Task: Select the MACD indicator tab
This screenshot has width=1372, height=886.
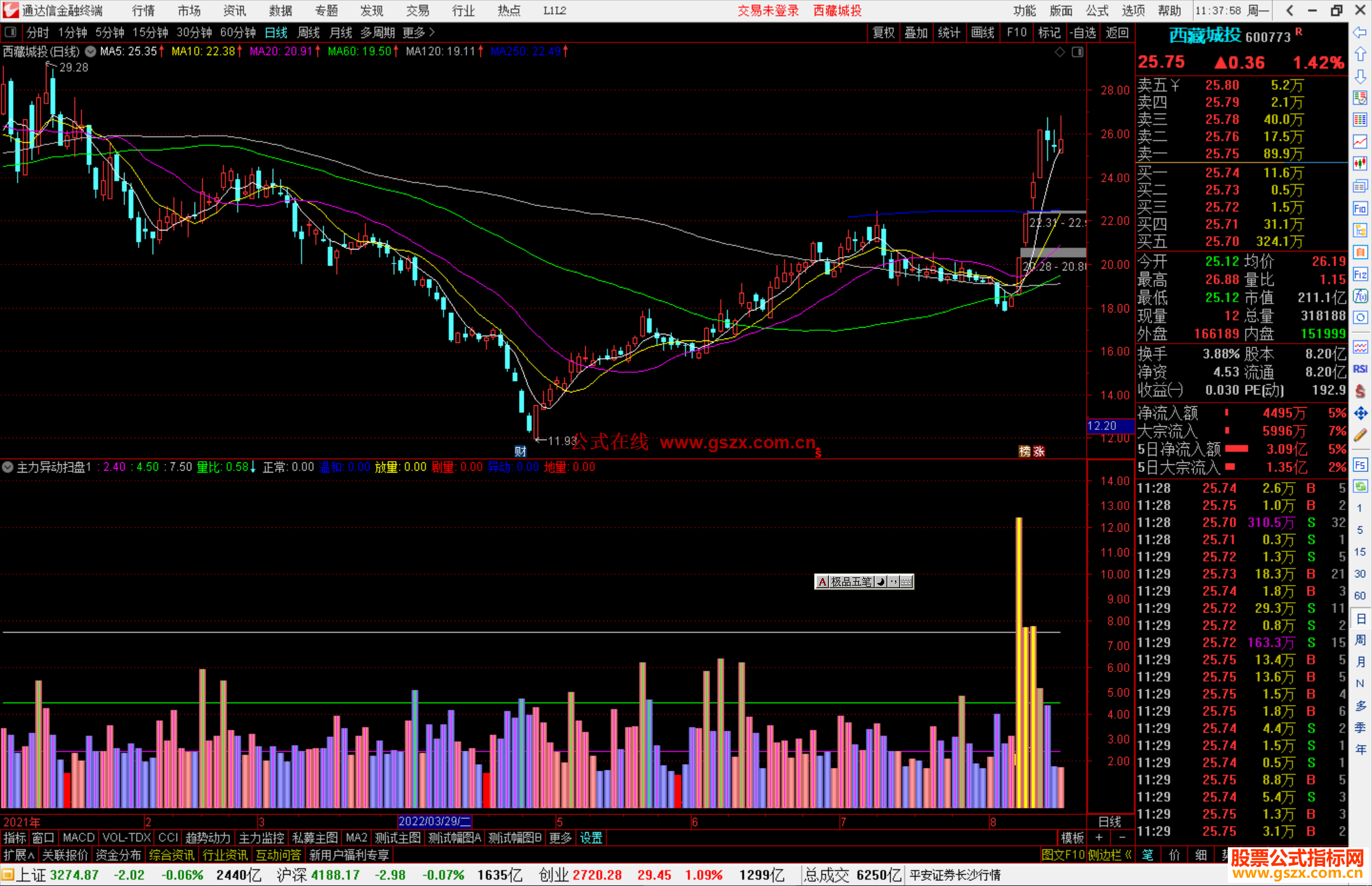Action: tap(79, 838)
